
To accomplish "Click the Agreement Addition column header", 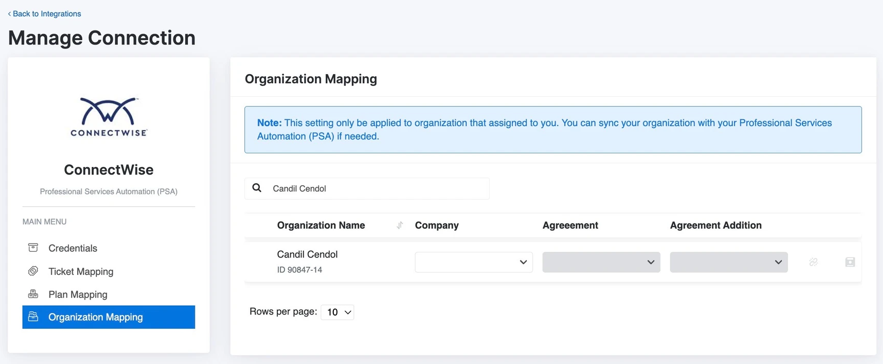I will 716,225.
